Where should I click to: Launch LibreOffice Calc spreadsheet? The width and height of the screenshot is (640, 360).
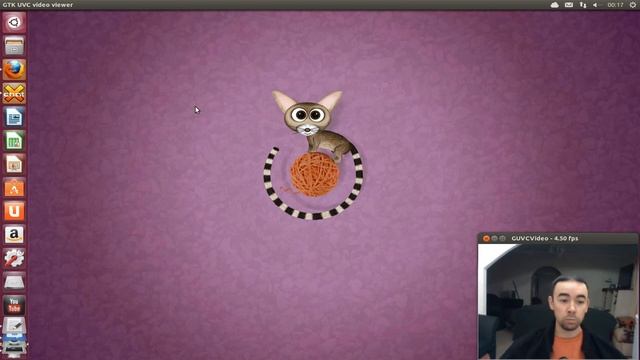click(14, 141)
